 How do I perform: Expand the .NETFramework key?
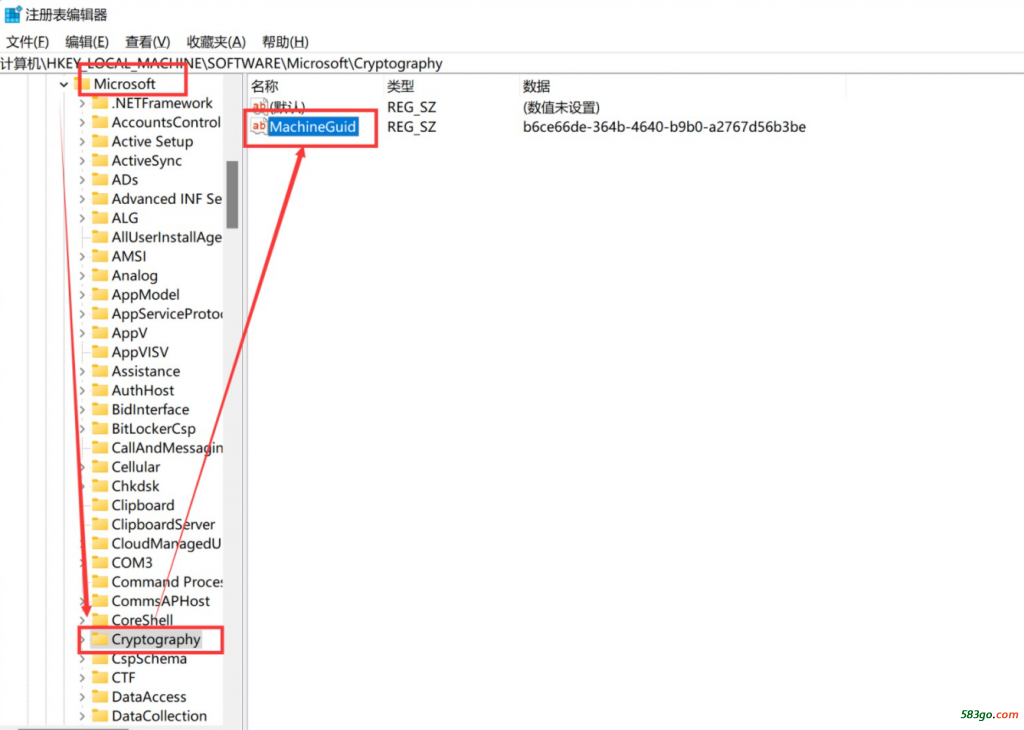[82, 103]
